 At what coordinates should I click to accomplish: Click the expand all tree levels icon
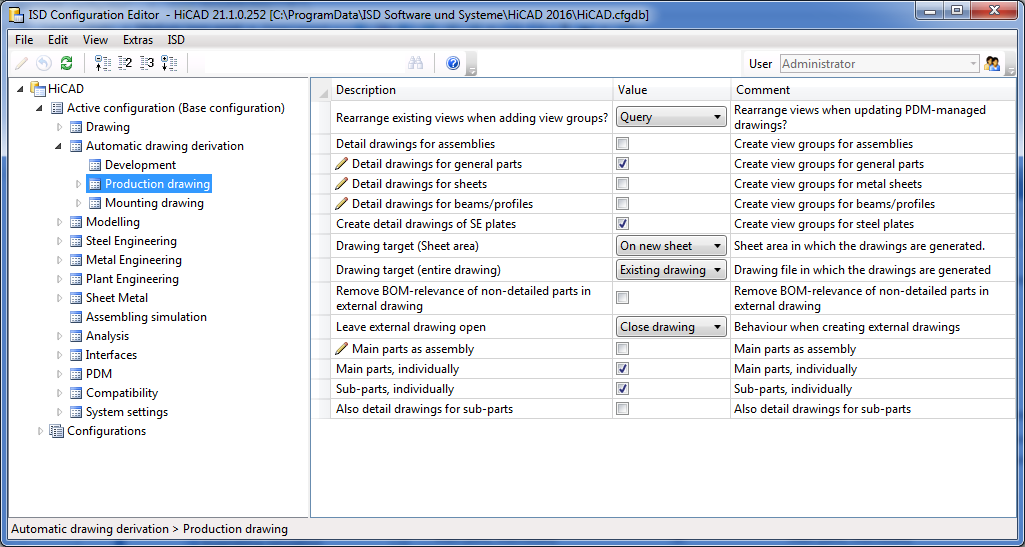pos(169,63)
